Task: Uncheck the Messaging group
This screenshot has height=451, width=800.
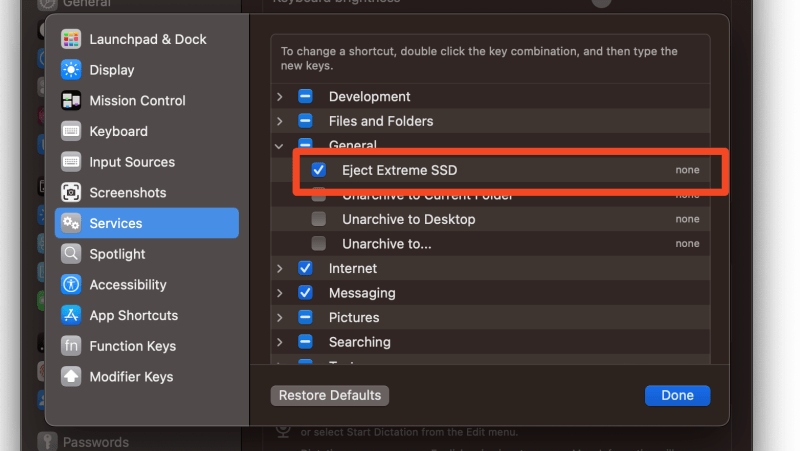Action: (305, 292)
